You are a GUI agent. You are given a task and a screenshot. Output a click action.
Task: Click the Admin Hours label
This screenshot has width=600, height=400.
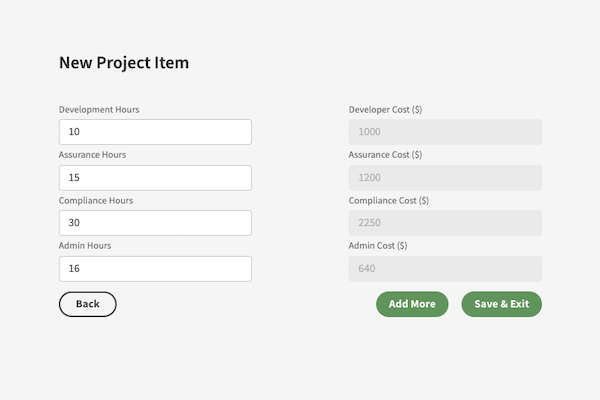click(85, 245)
